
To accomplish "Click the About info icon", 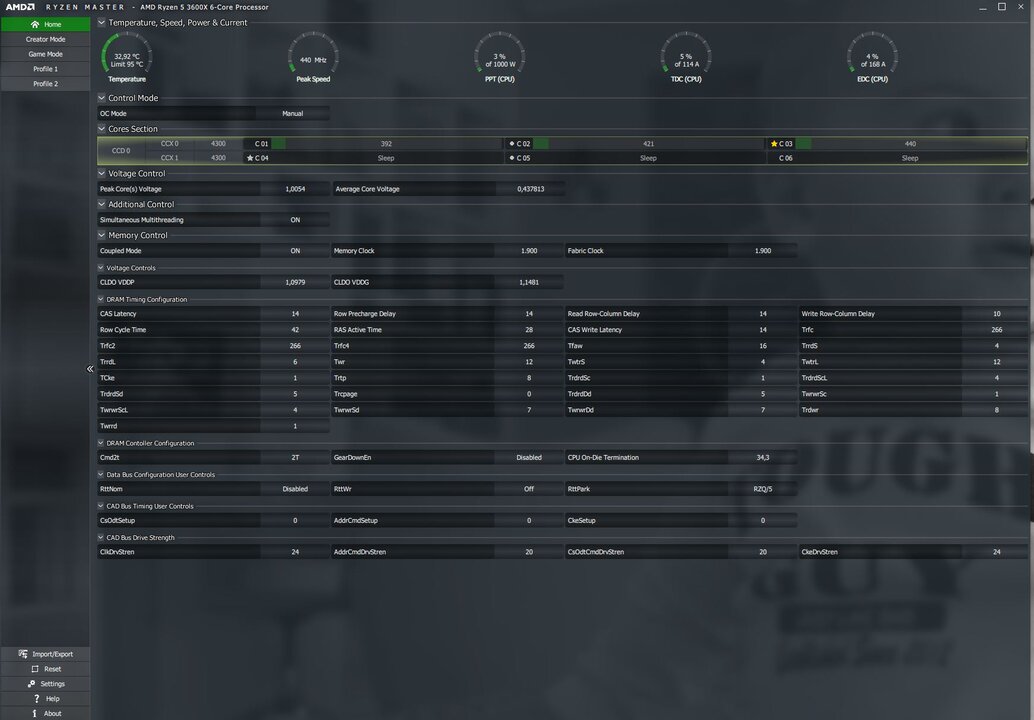I will [34, 713].
